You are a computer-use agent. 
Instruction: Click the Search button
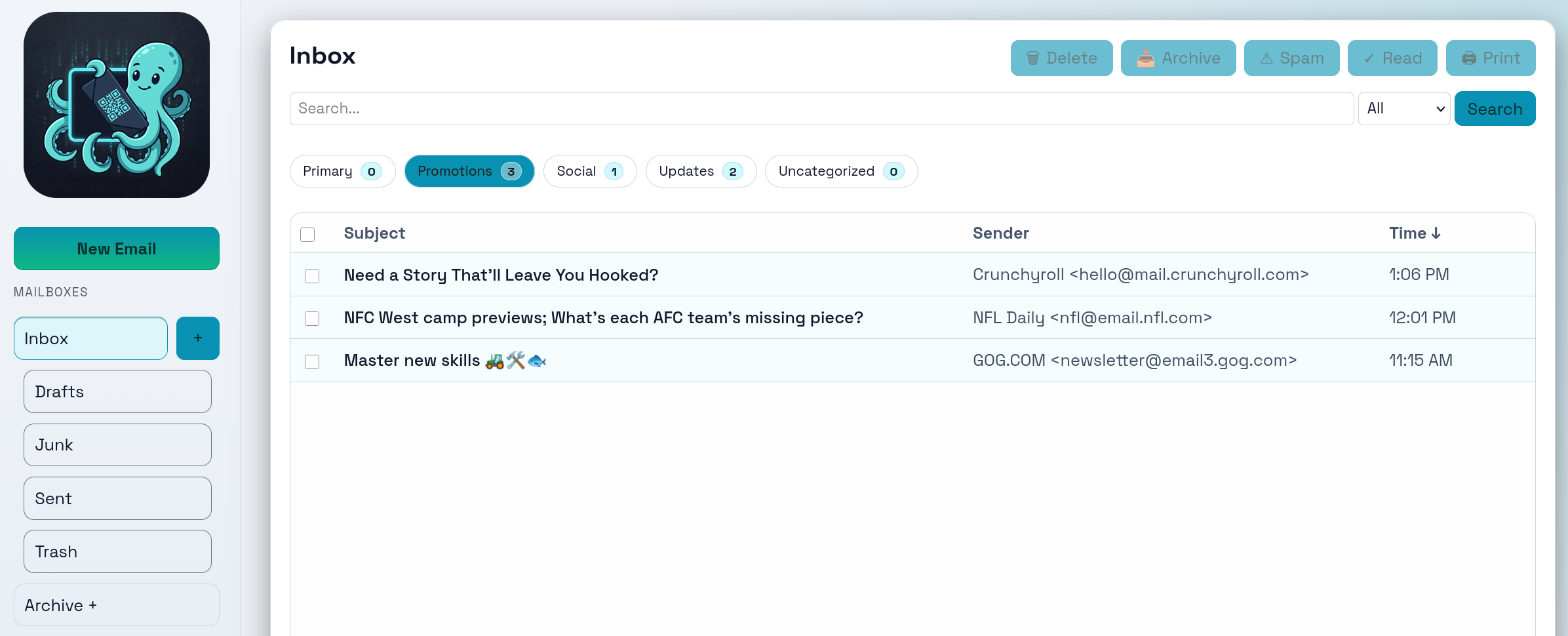(1495, 109)
